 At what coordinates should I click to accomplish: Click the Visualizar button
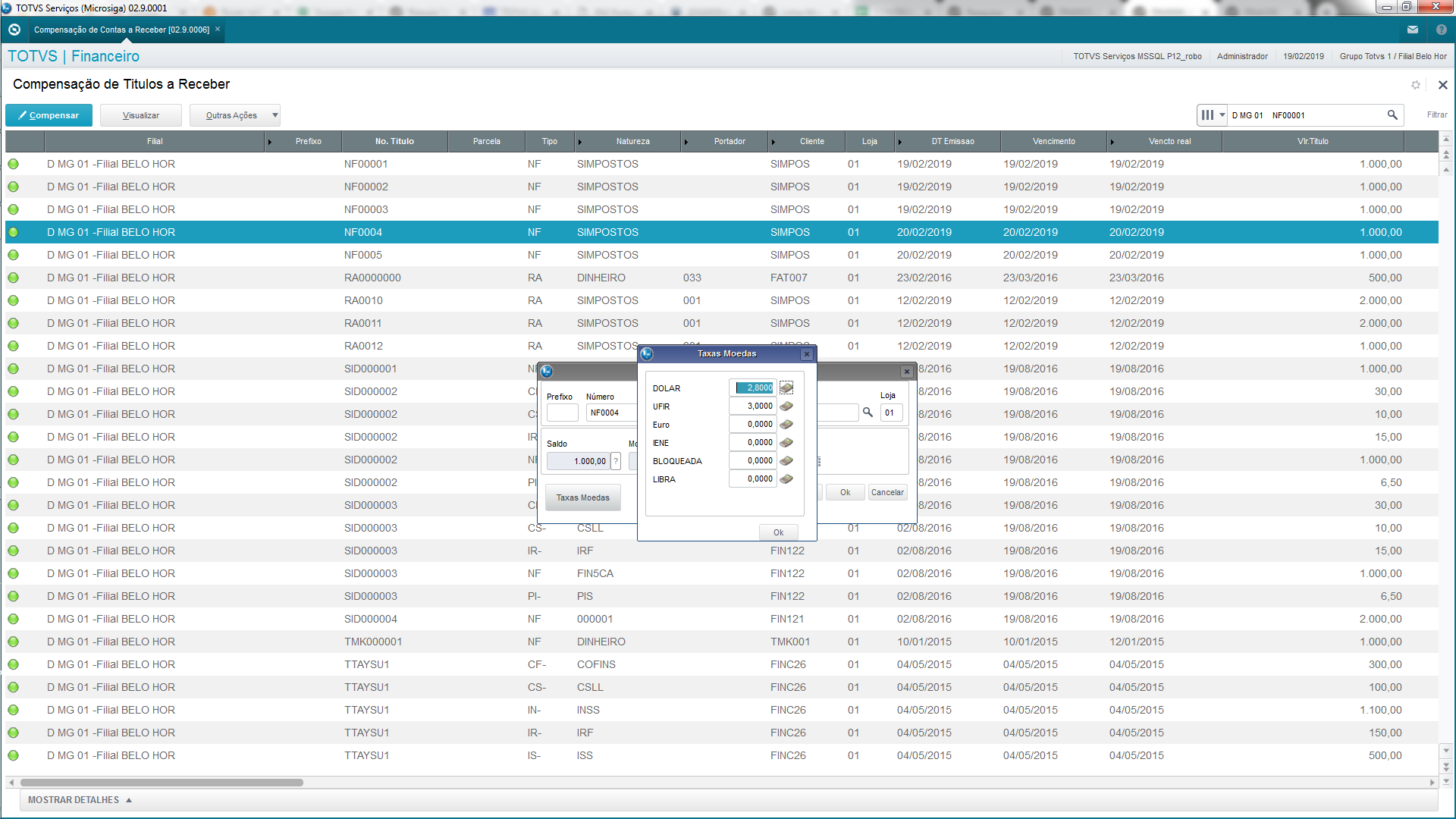click(141, 115)
